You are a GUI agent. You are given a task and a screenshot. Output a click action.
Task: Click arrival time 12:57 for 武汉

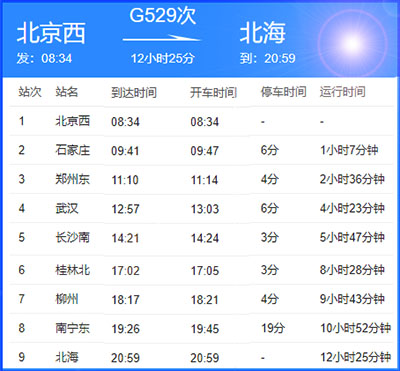click(x=125, y=209)
